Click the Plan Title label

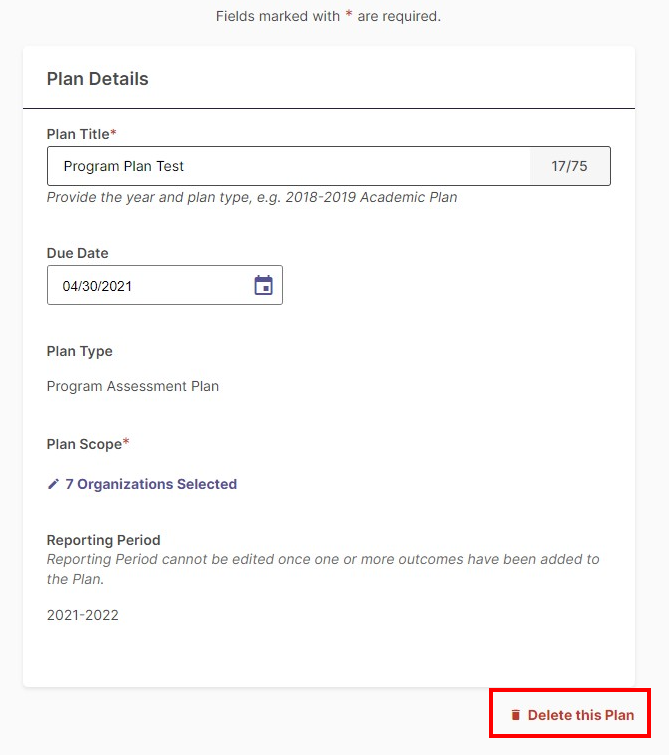79,134
